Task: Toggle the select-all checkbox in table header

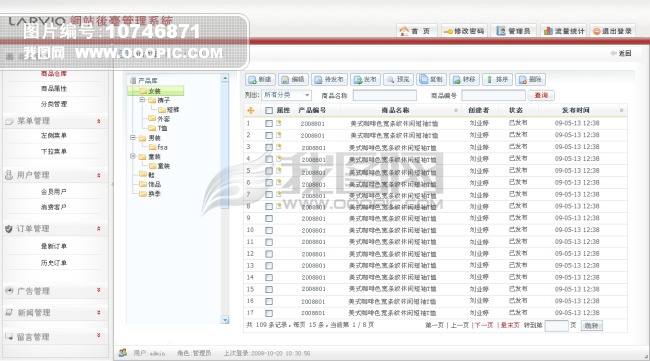Action: [x=269, y=110]
